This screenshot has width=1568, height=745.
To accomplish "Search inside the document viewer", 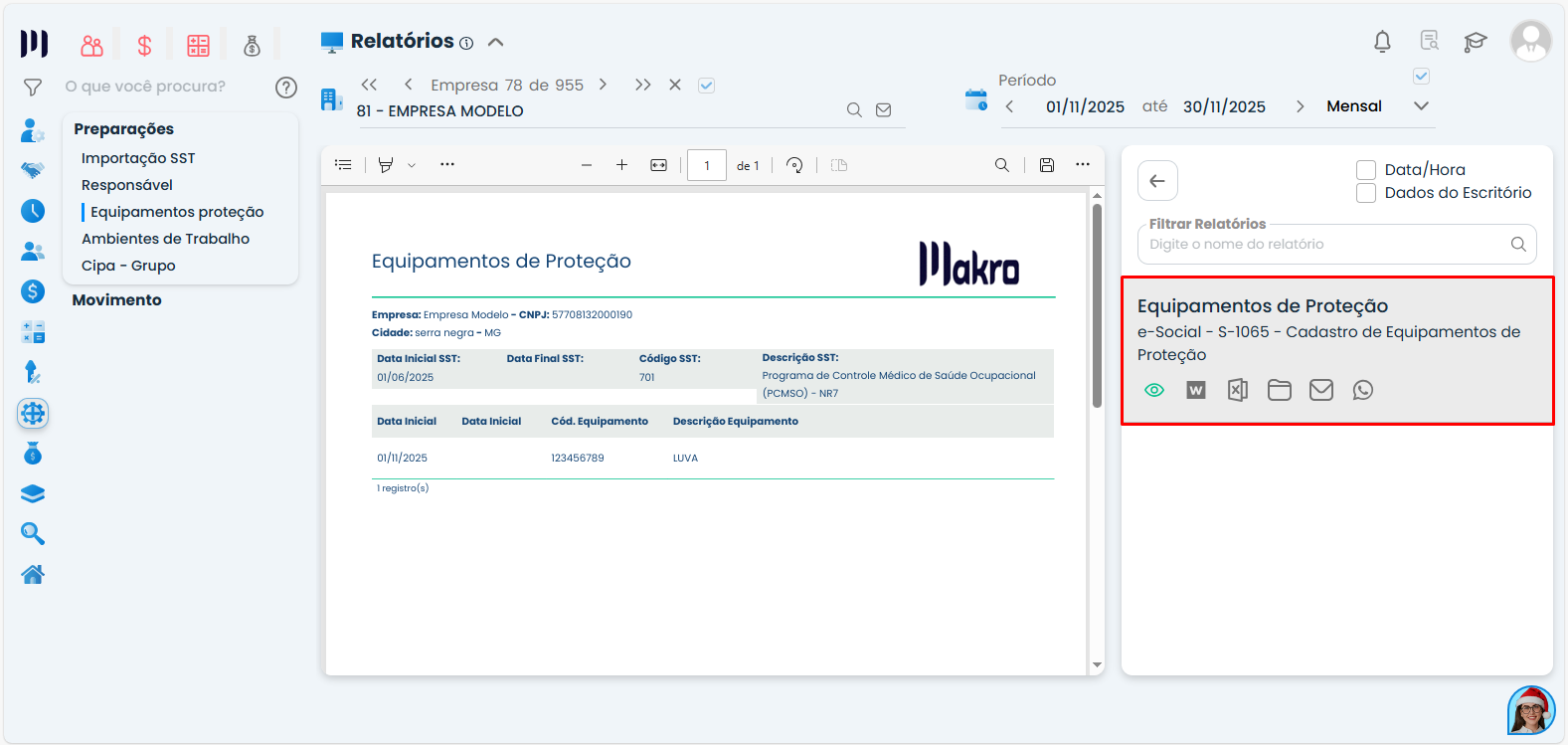I will click(x=1002, y=165).
